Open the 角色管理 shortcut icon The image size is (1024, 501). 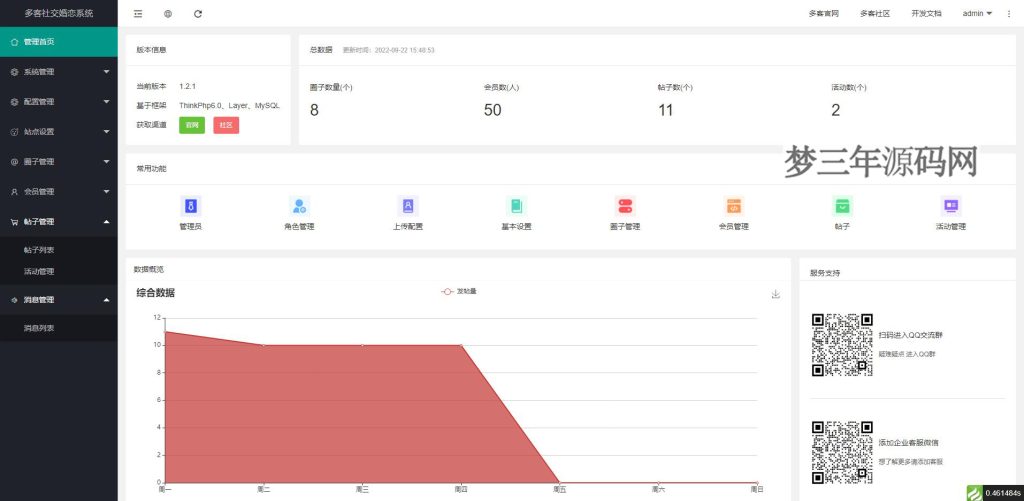point(299,206)
